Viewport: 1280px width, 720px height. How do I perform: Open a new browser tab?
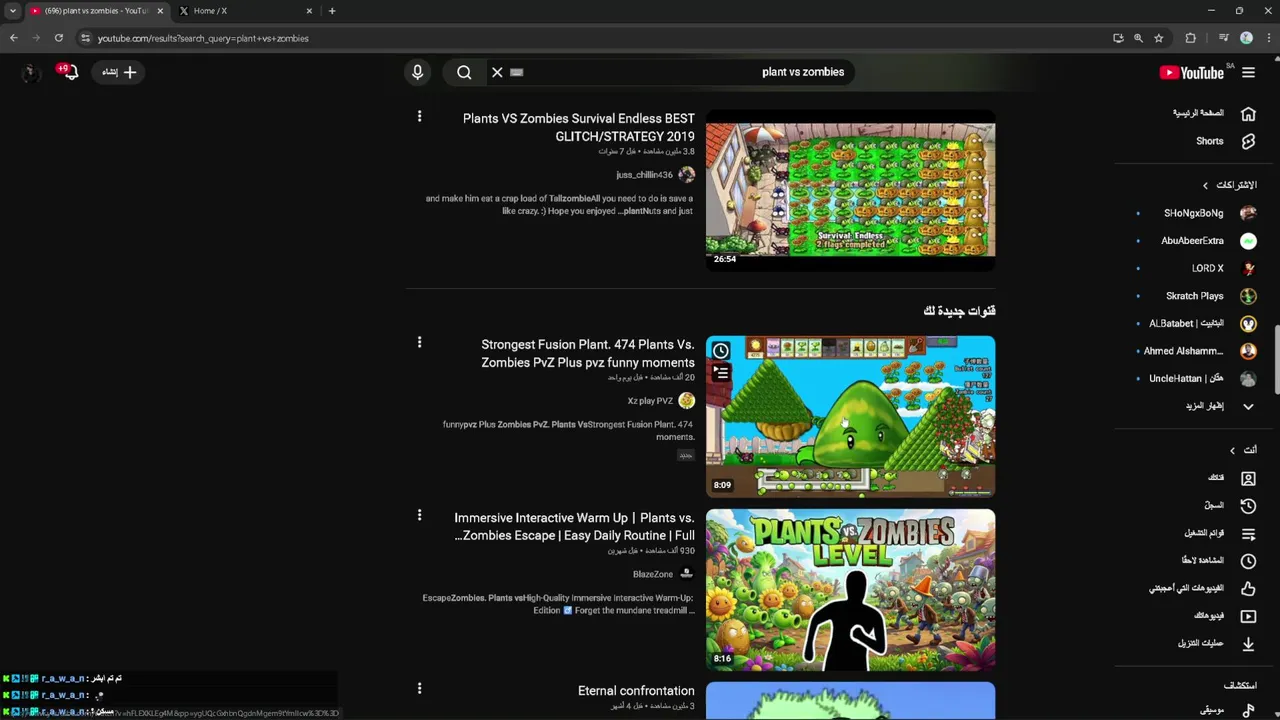pyautogui.click(x=332, y=11)
